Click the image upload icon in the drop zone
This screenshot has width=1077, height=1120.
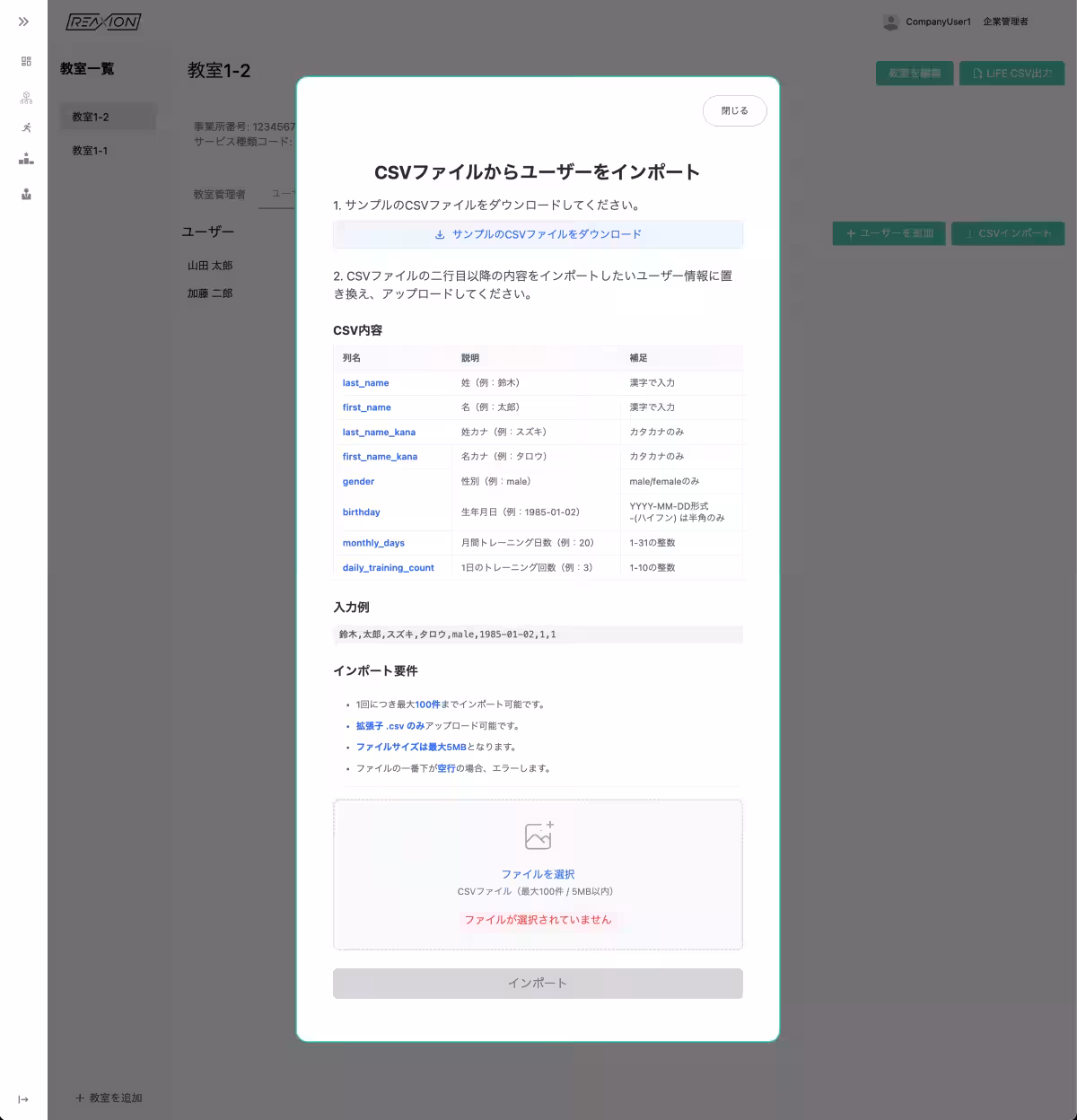tap(538, 836)
